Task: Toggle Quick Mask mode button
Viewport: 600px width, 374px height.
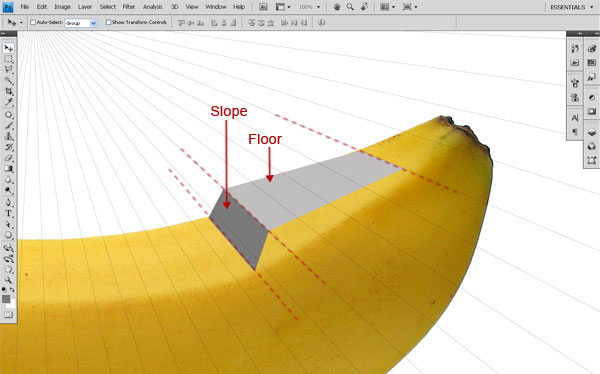Action: [8, 315]
